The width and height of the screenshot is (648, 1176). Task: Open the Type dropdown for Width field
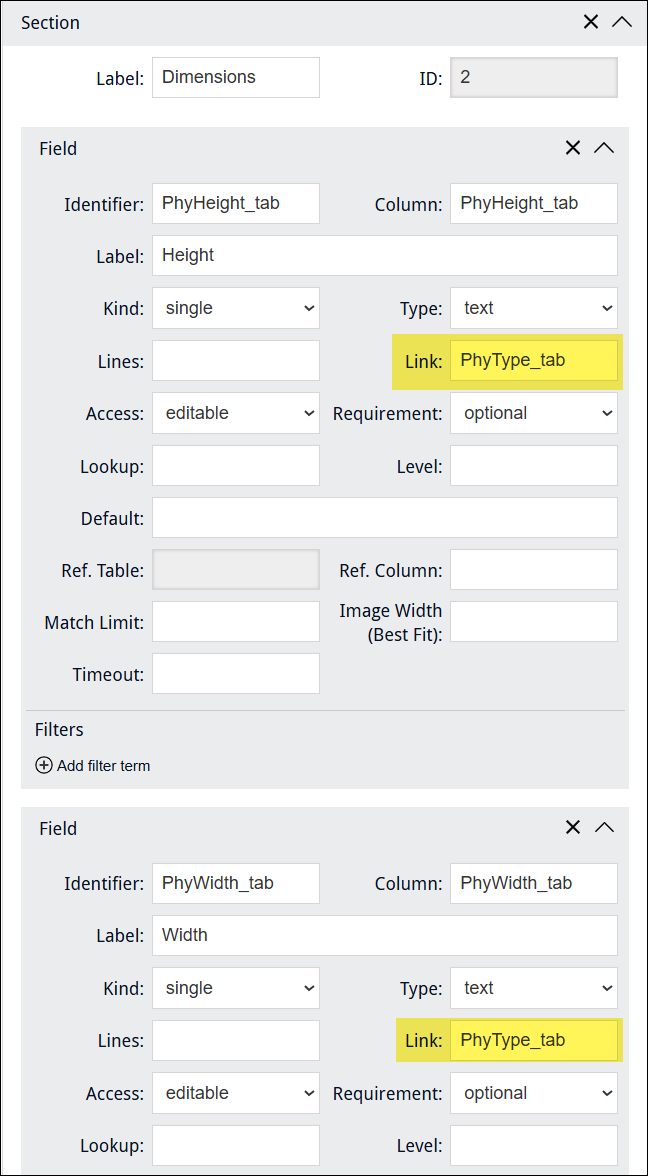(x=534, y=988)
